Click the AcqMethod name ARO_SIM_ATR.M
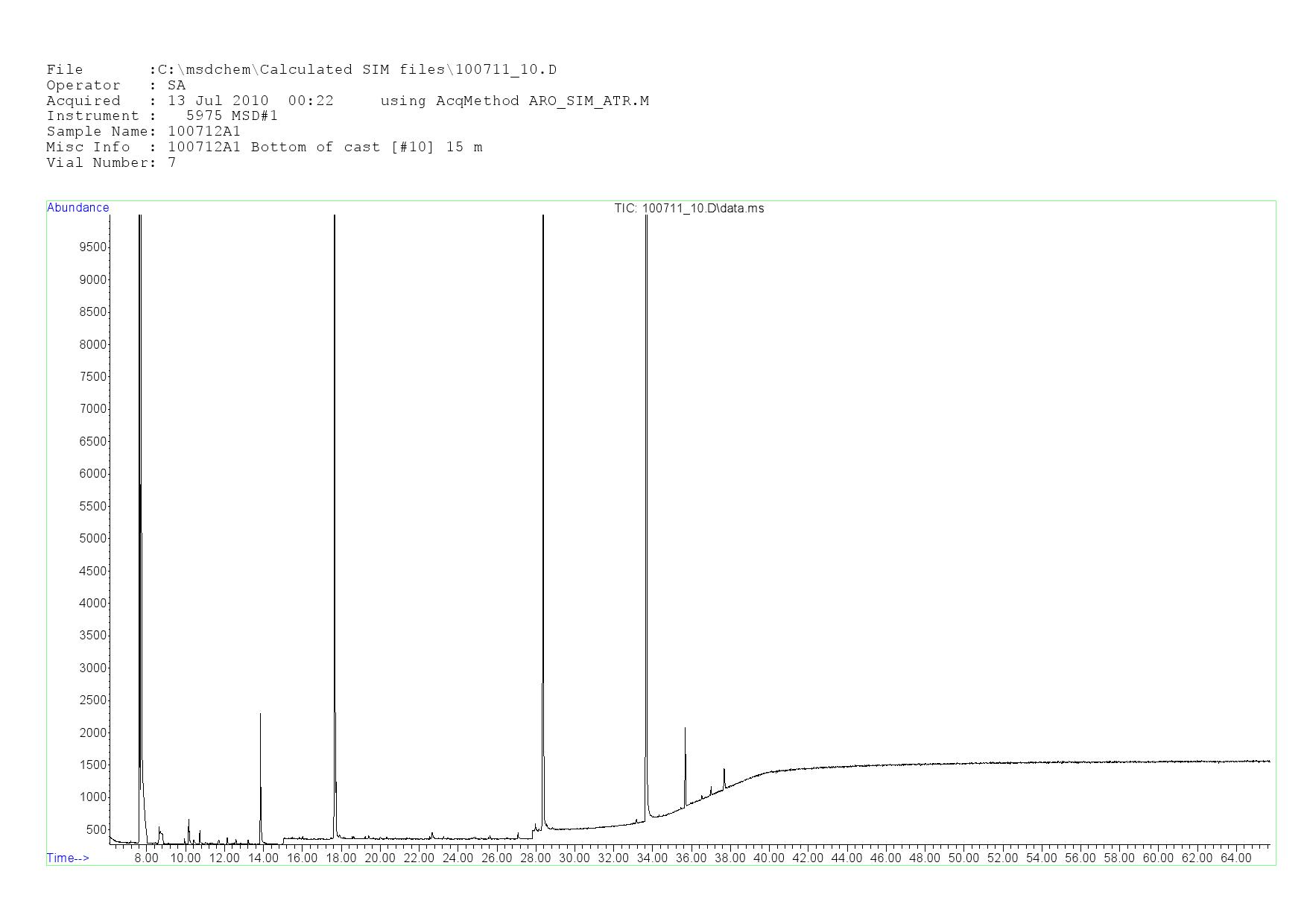 click(x=589, y=101)
